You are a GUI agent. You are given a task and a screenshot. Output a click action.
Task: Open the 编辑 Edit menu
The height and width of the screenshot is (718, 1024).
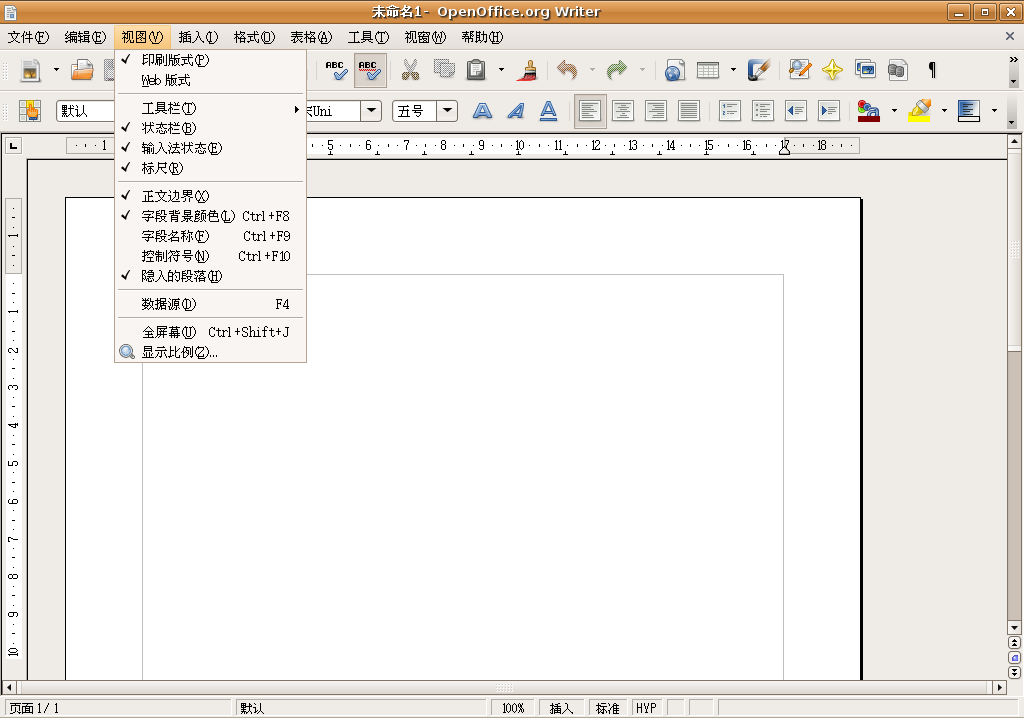(85, 37)
